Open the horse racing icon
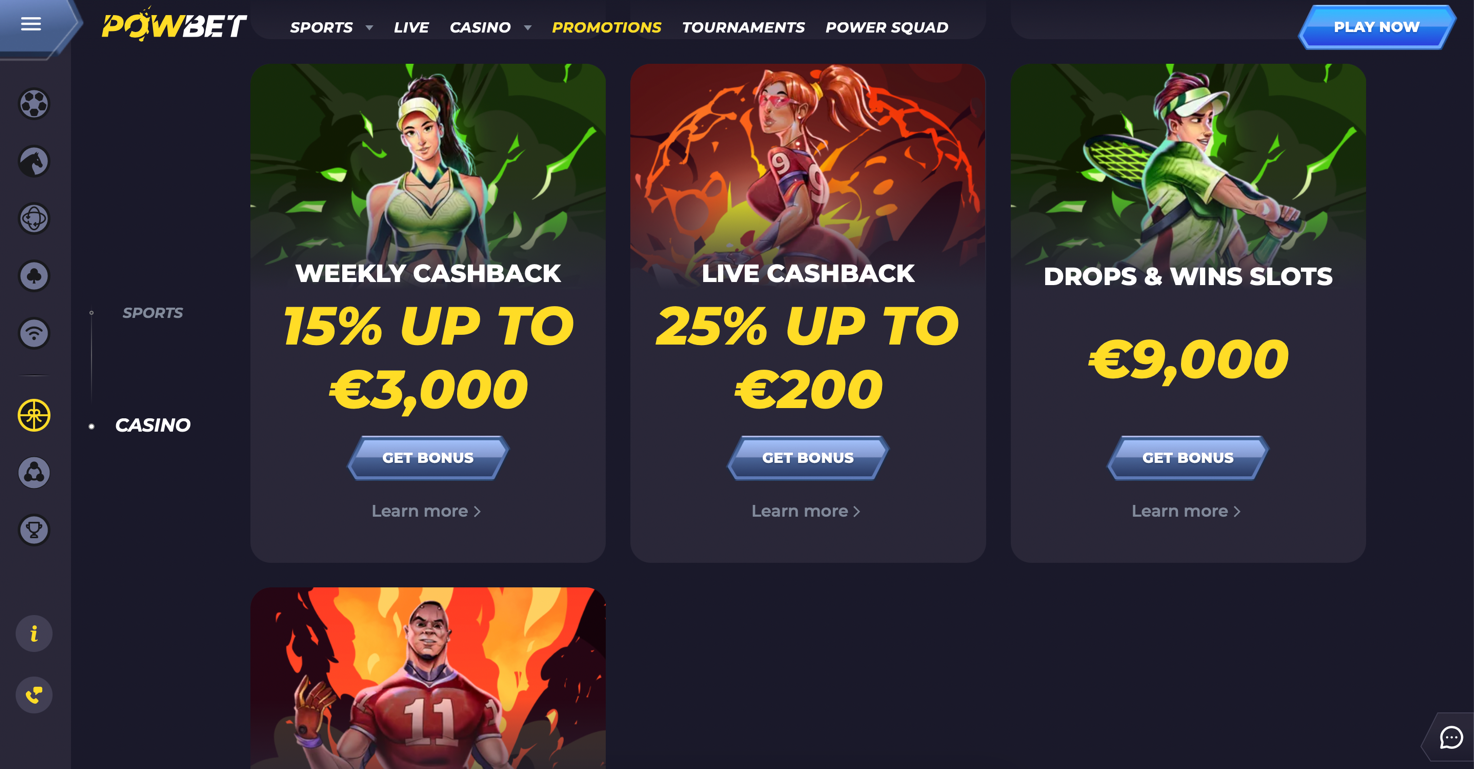 click(34, 161)
